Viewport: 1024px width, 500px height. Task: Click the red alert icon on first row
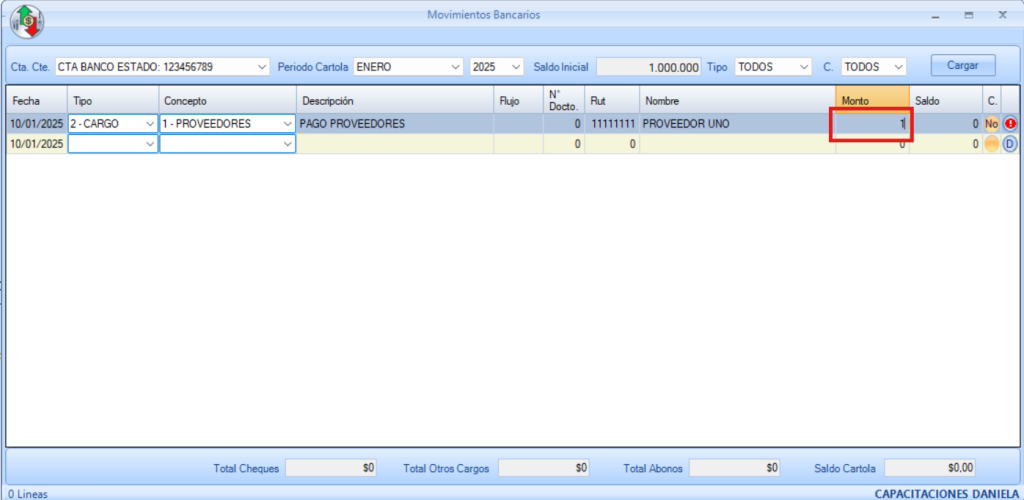click(1009, 124)
